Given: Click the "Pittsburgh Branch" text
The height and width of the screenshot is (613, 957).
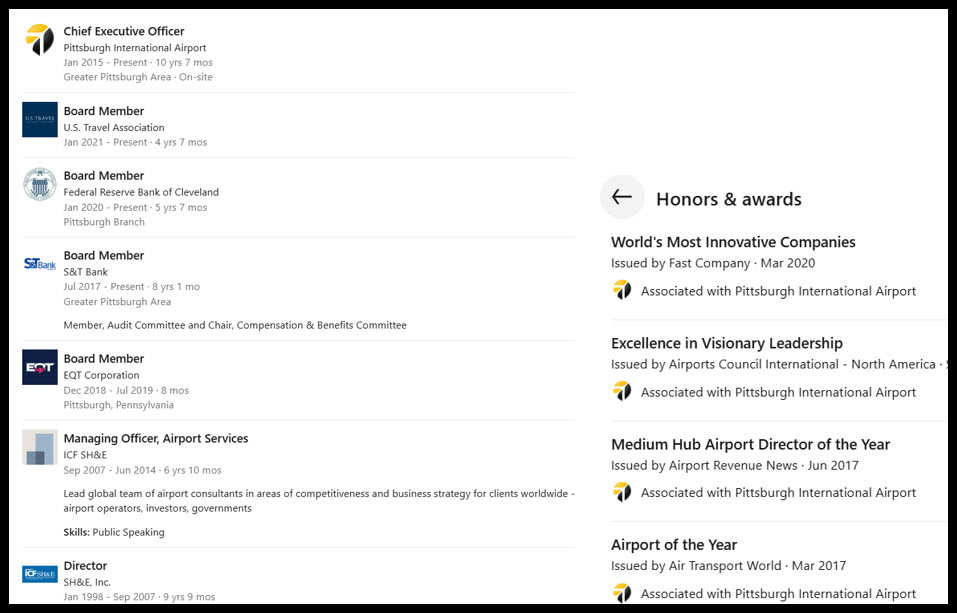Looking at the screenshot, I should point(104,222).
